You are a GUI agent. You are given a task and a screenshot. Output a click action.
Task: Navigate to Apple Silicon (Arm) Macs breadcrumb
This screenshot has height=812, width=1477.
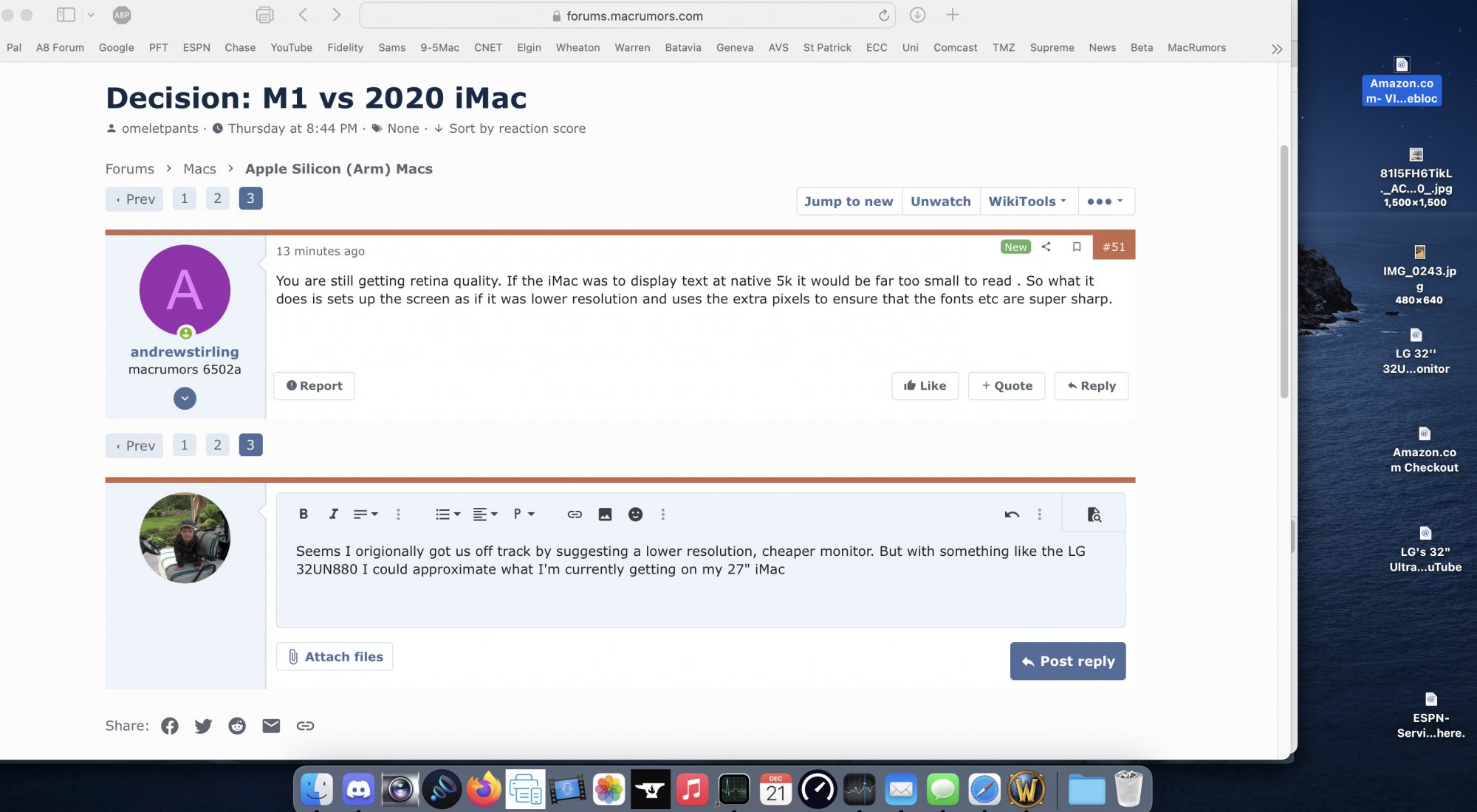pyautogui.click(x=339, y=169)
